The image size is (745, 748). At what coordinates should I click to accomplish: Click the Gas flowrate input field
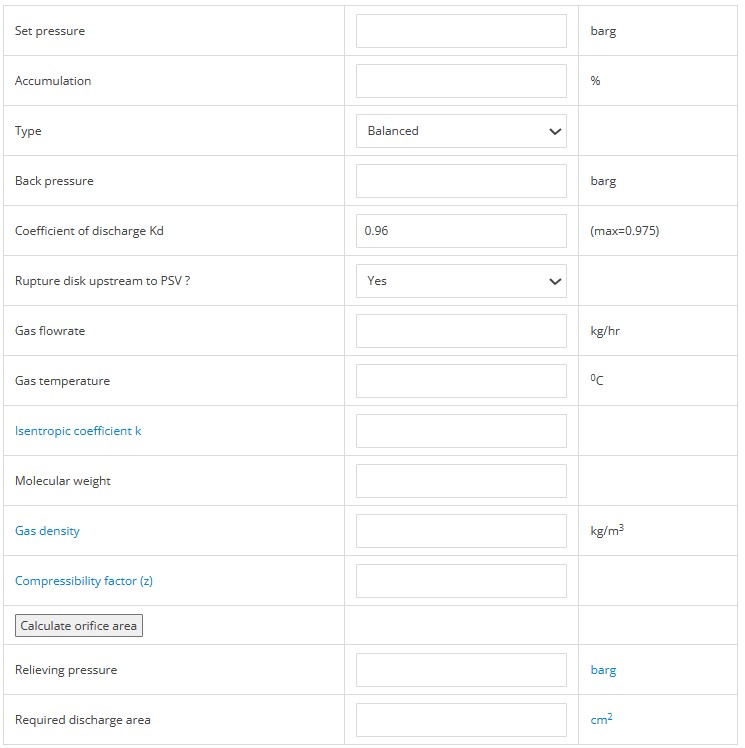click(461, 331)
